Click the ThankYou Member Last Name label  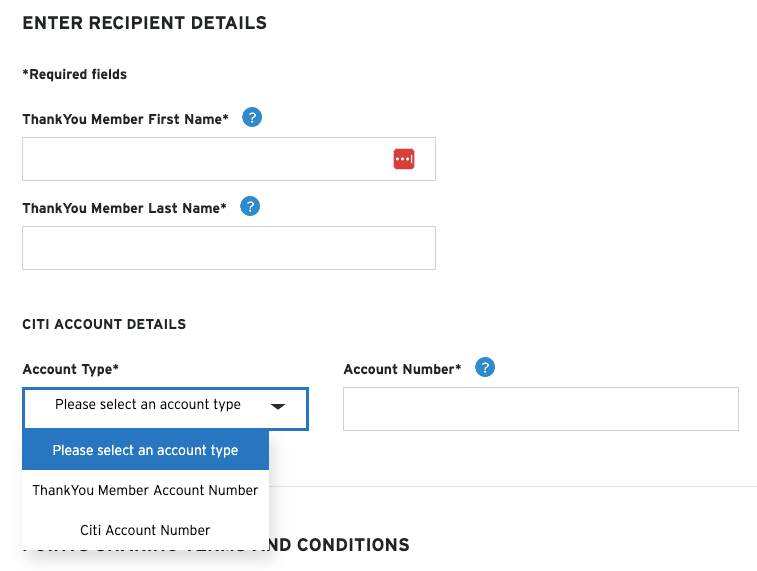pyautogui.click(x=125, y=208)
